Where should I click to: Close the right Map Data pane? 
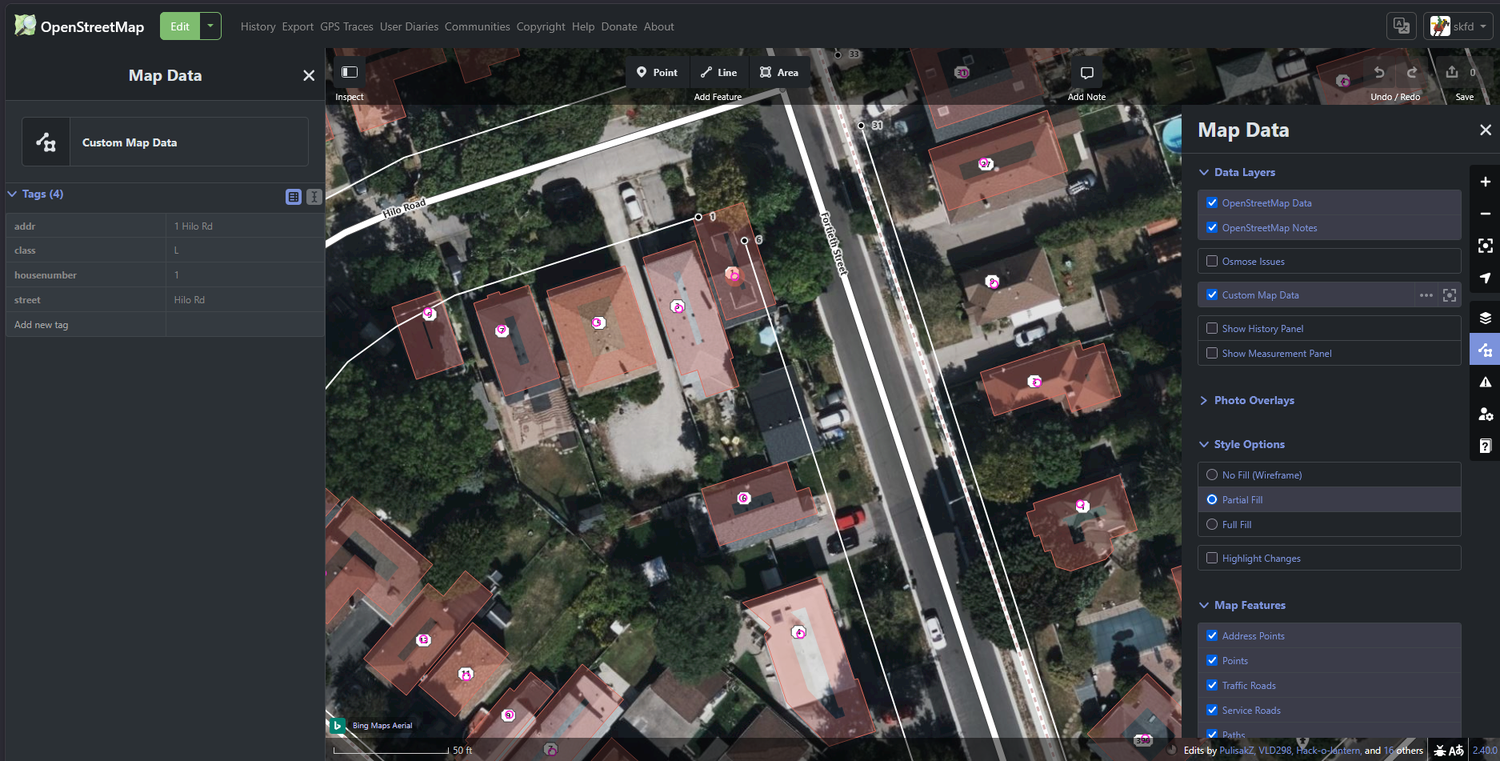tap(1485, 130)
